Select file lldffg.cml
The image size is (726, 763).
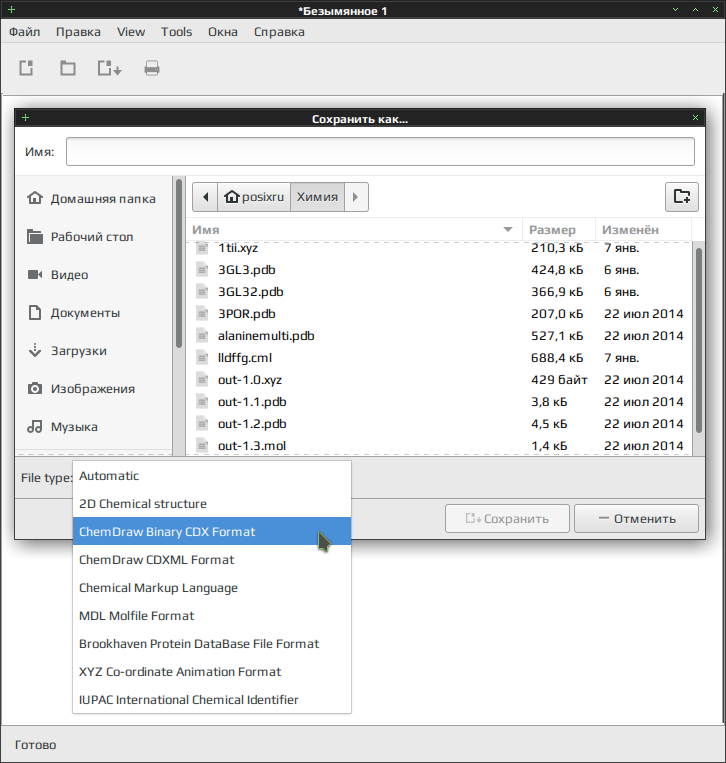point(439,358)
